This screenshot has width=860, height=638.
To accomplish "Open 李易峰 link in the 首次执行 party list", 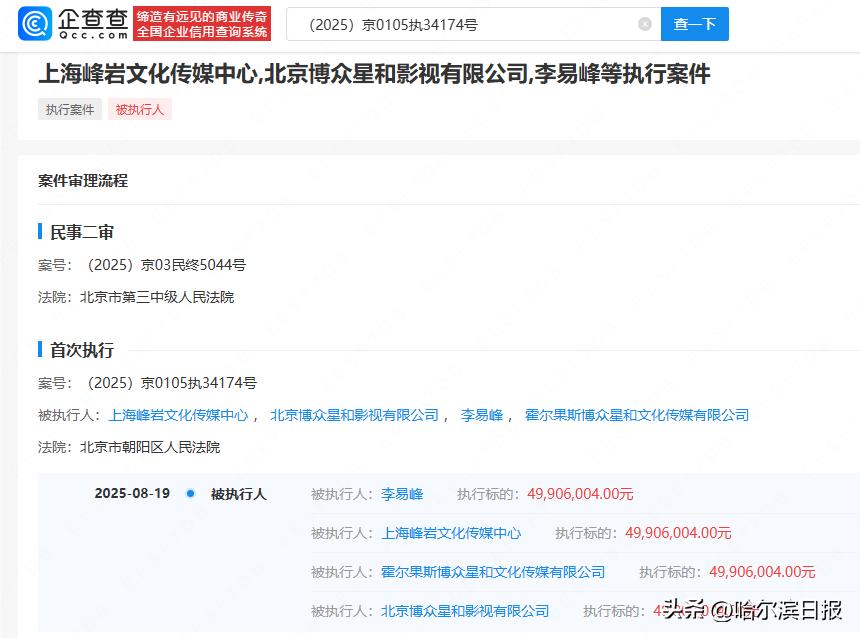I will click(x=481, y=415).
